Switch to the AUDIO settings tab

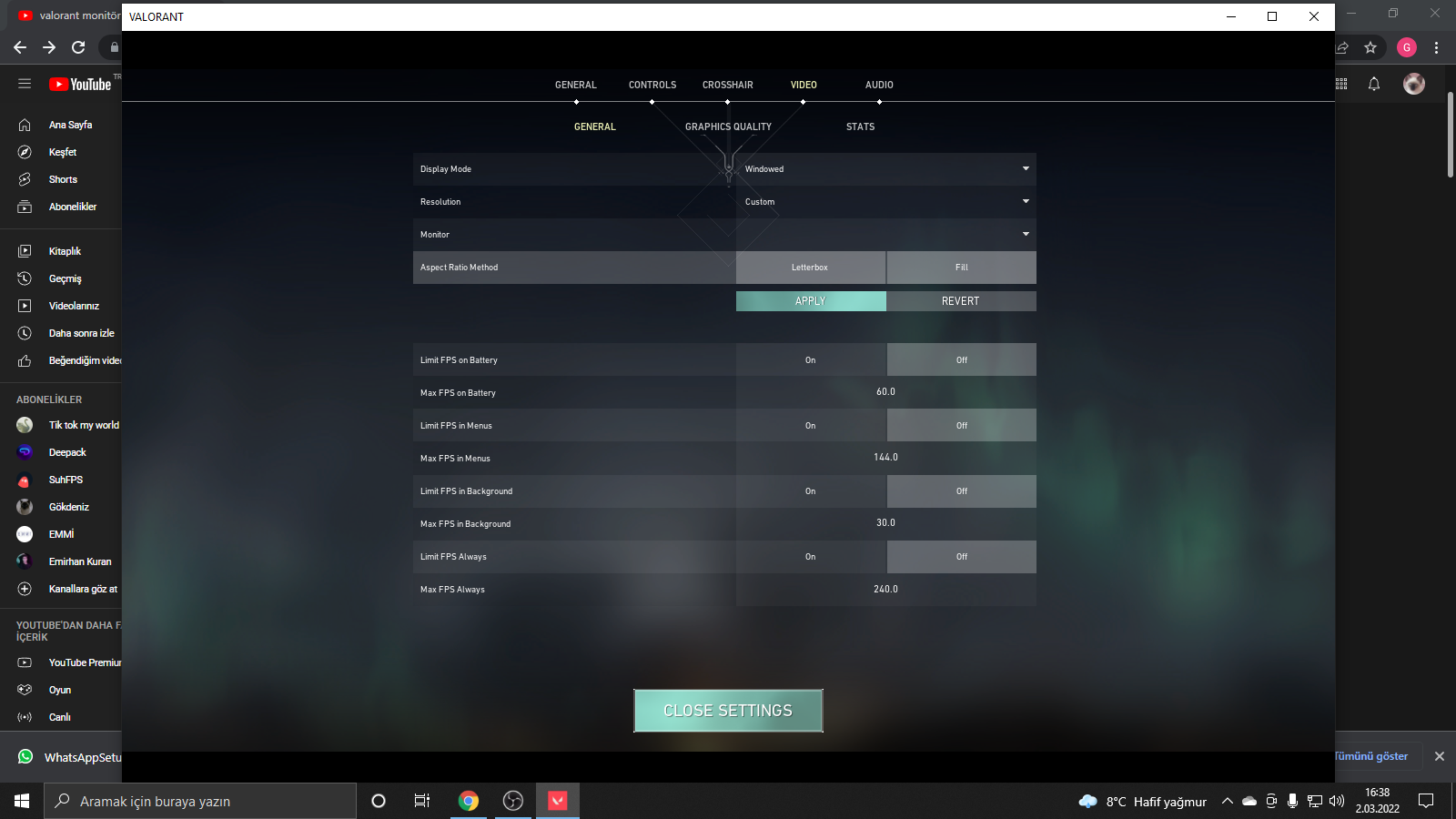tap(879, 85)
